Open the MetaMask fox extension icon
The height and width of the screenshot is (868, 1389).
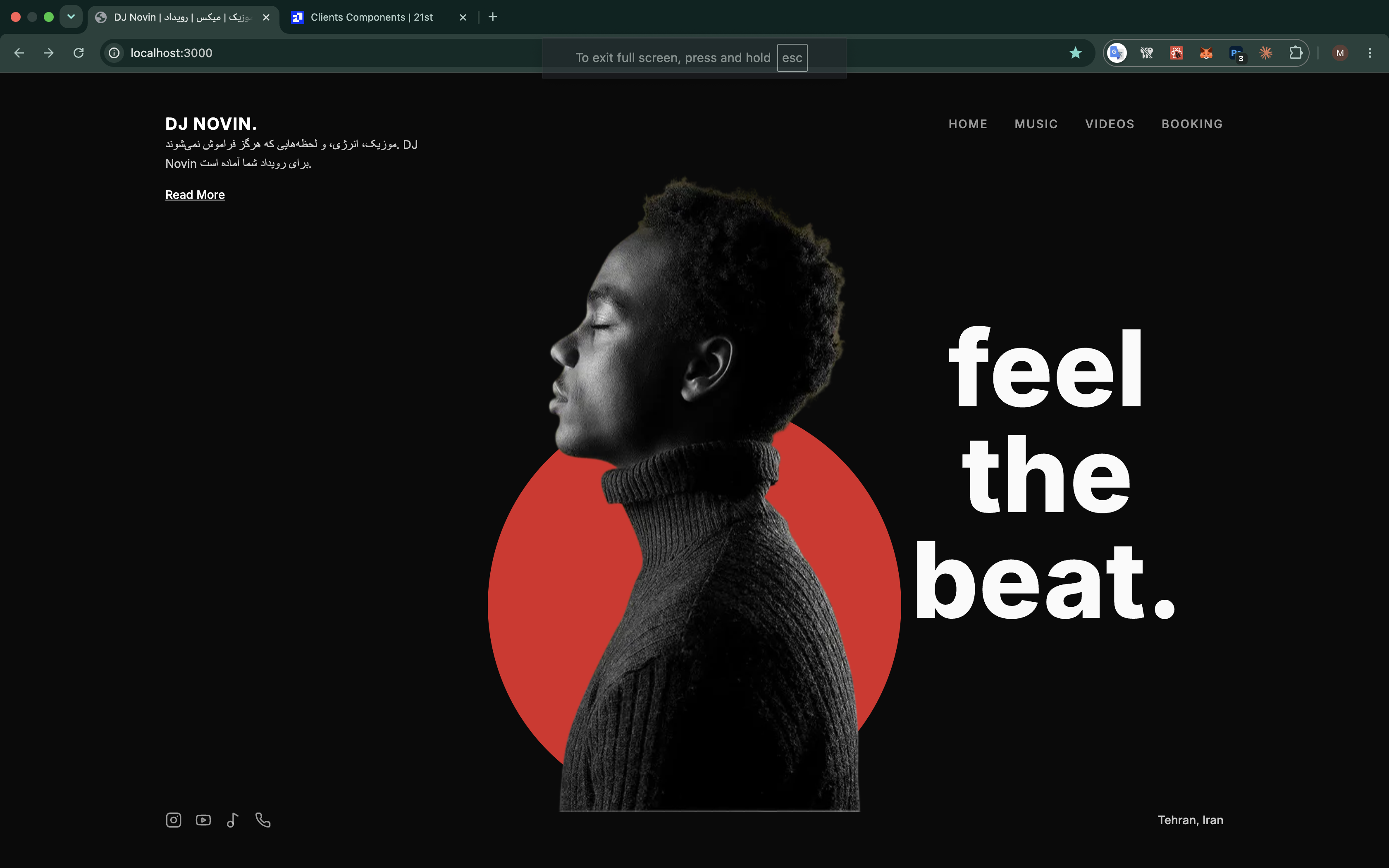click(x=1206, y=53)
